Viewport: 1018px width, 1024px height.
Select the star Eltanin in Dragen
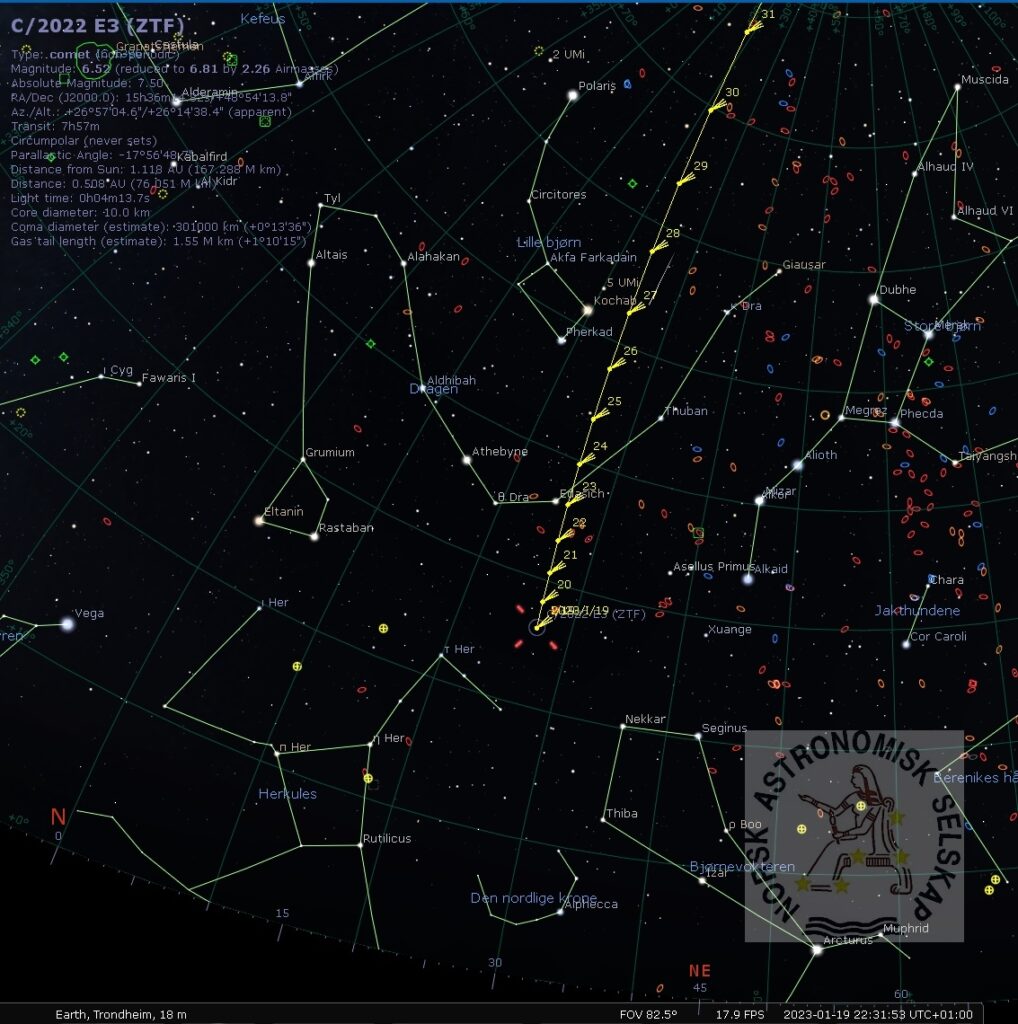[260, 520]
